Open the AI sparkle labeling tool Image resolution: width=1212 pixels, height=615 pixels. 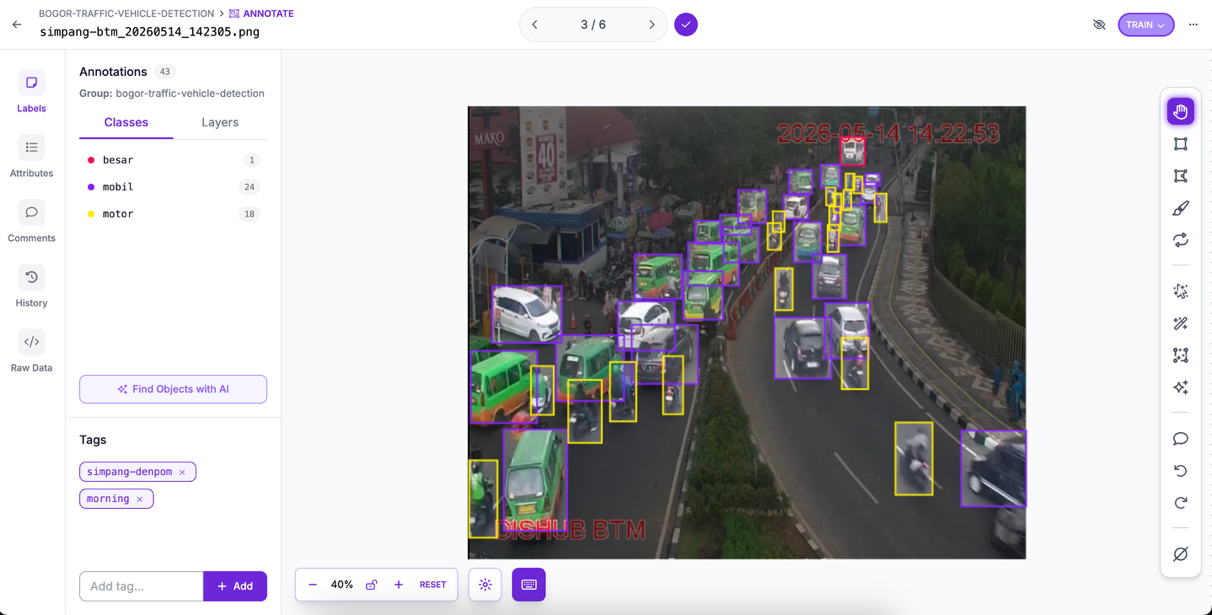pyautogui.click(x=1180, y=387)
